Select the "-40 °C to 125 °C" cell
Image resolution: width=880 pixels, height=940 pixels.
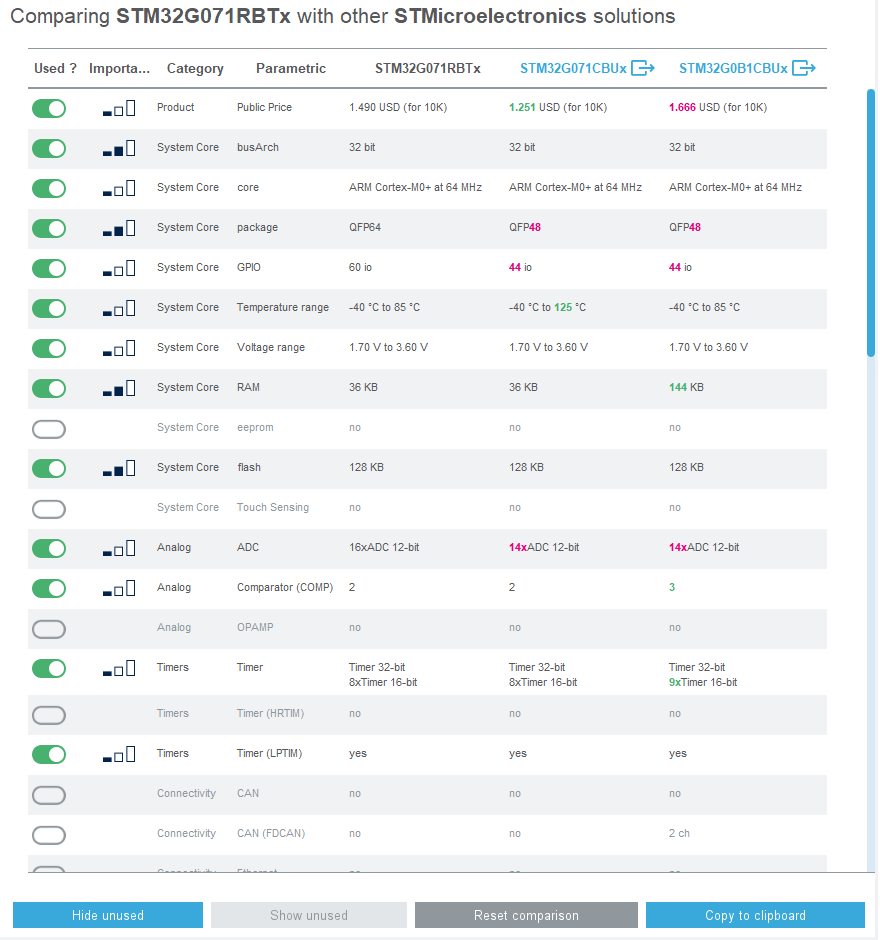pos(547,308)
